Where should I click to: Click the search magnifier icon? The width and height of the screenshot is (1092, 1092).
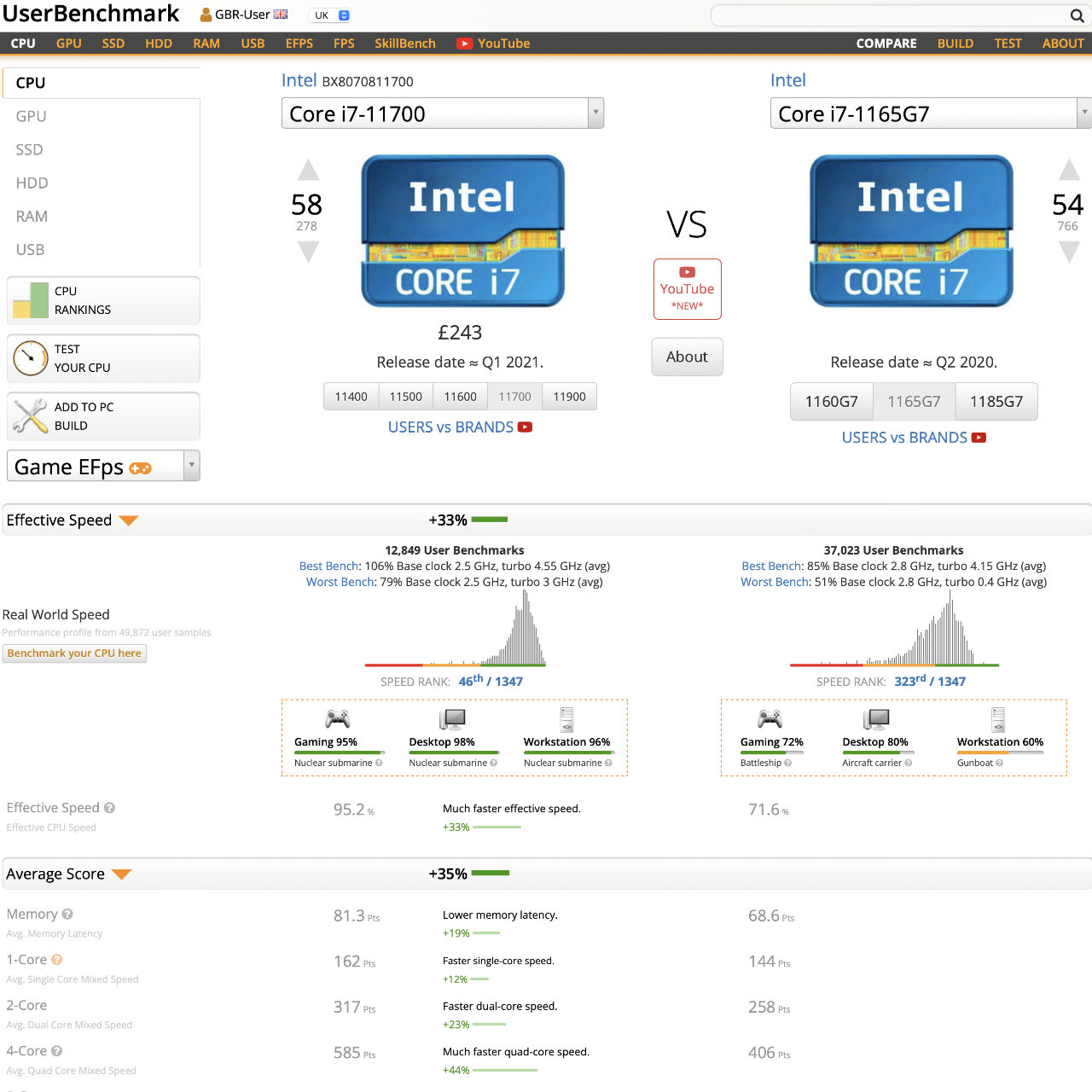pyautogui.click(x=1077, y=15)
